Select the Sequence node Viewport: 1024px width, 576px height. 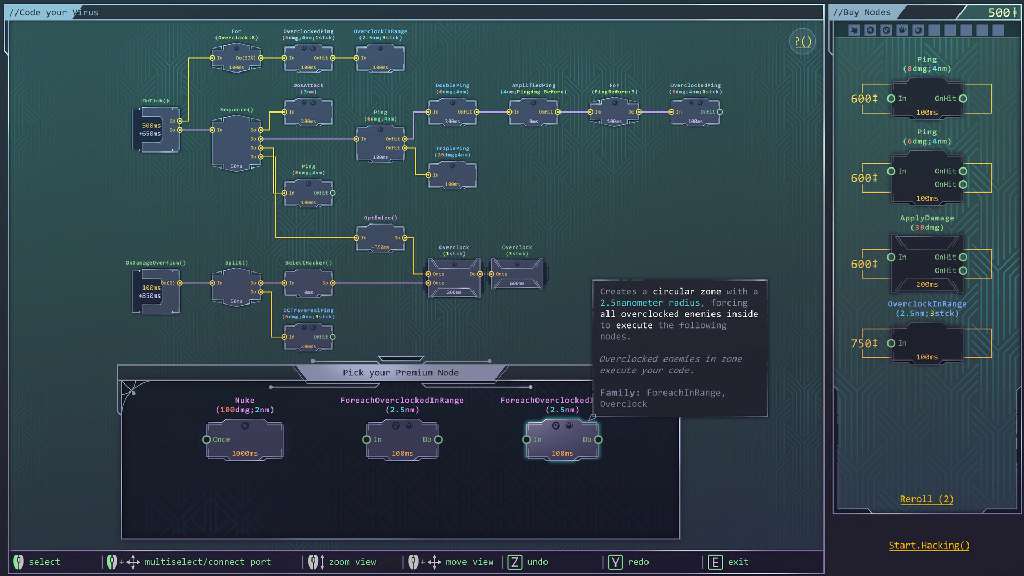[236, 144]
